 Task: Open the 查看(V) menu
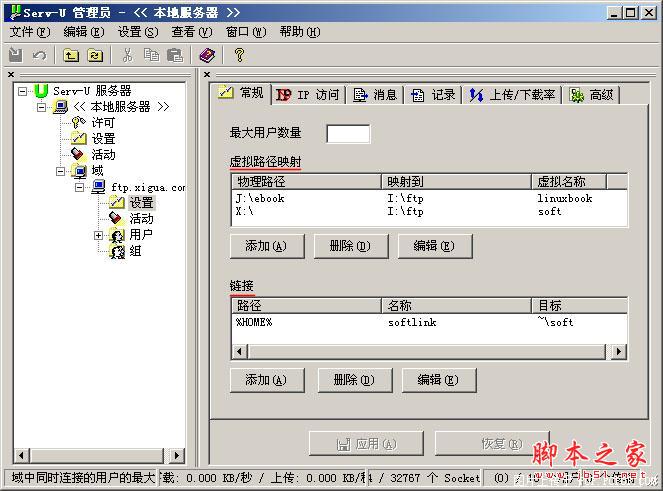(192, 32)
